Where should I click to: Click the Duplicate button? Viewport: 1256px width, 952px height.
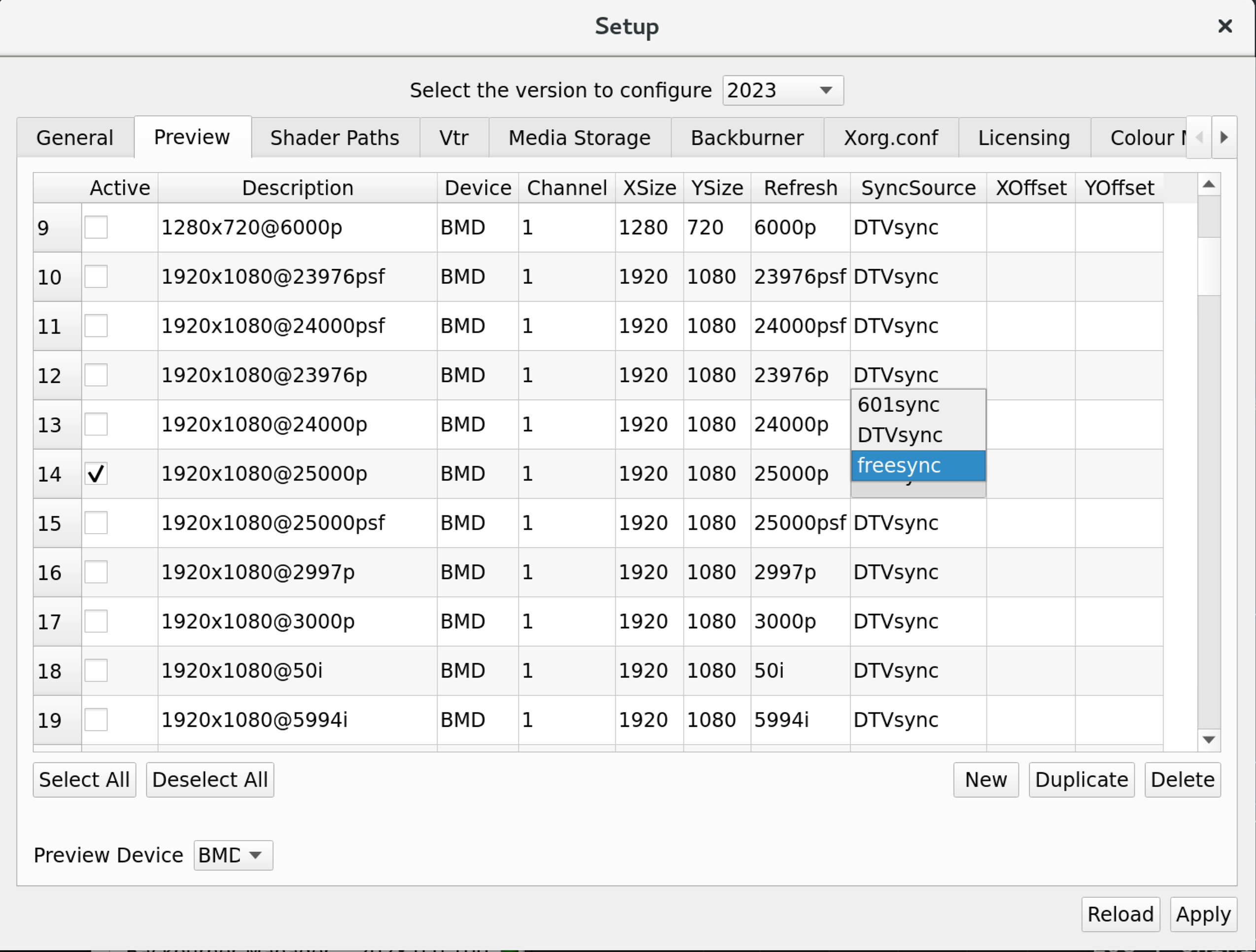(1081, 780)
